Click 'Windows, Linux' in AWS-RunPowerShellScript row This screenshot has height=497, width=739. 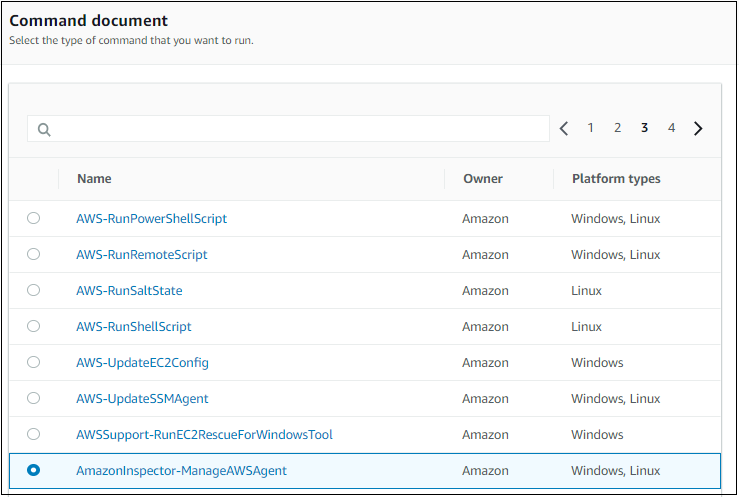tap(616, 219)
